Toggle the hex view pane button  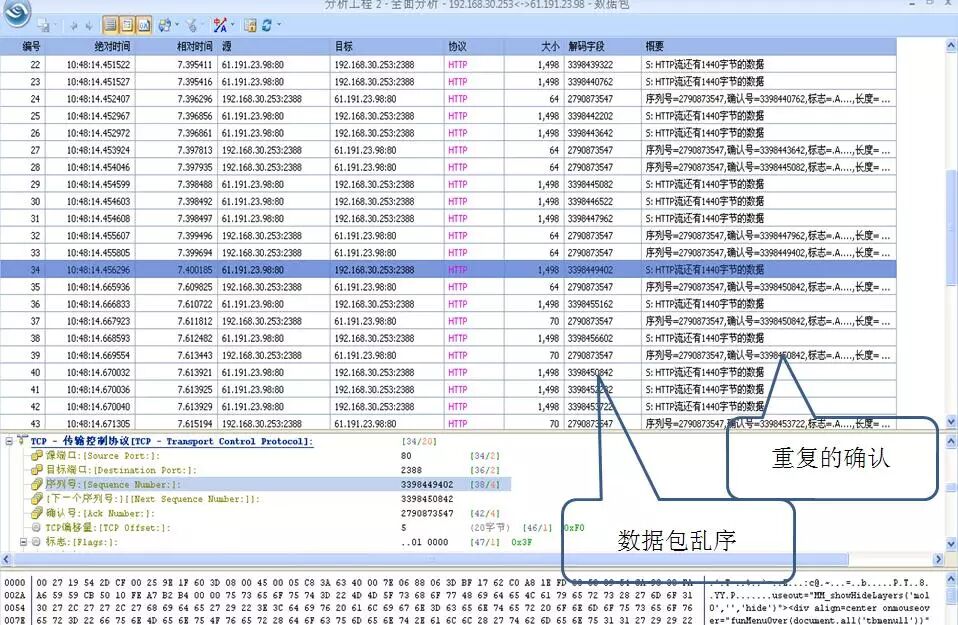144,25
